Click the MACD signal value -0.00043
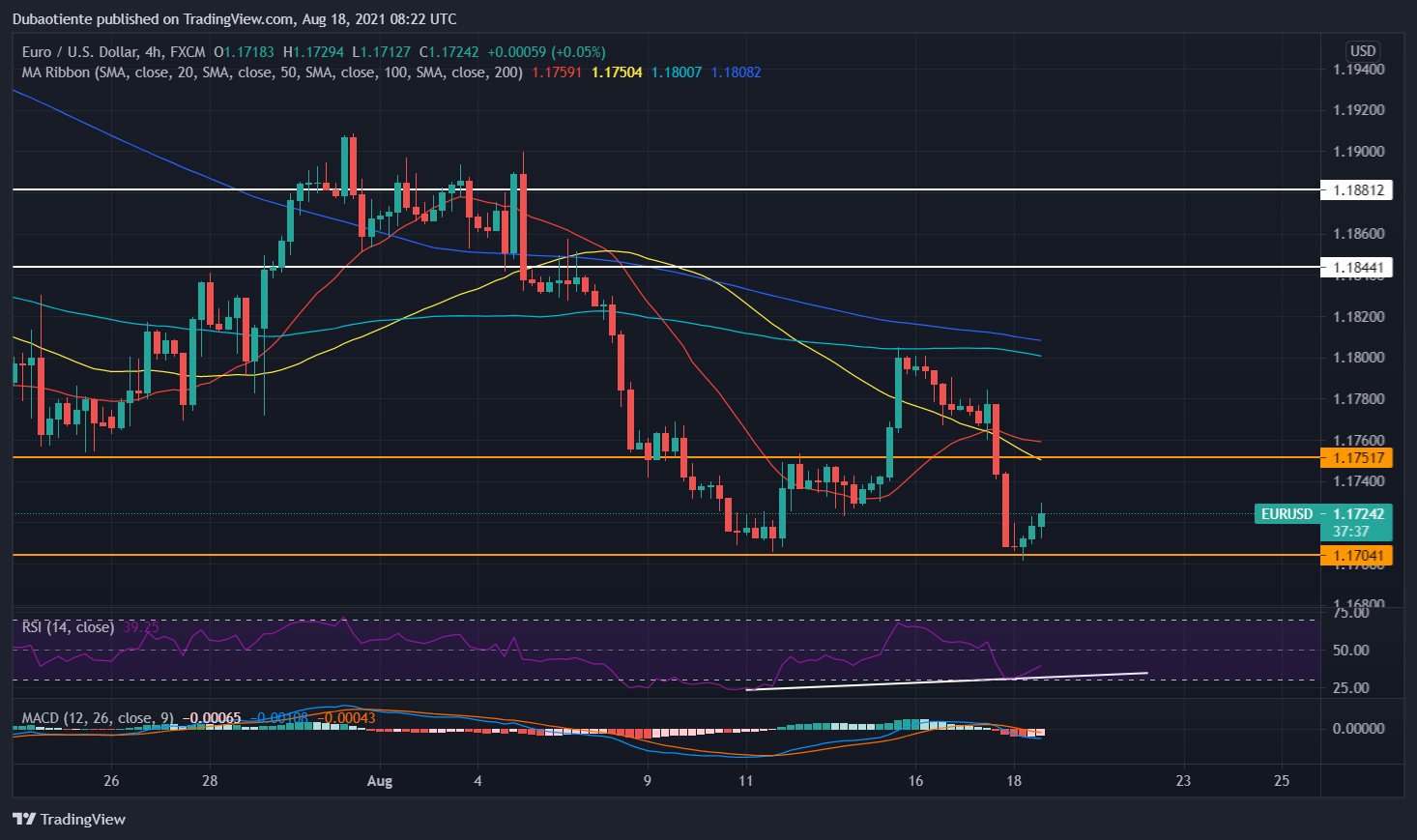The height and width of the screenshot is (840, 1417). point(346,718)
